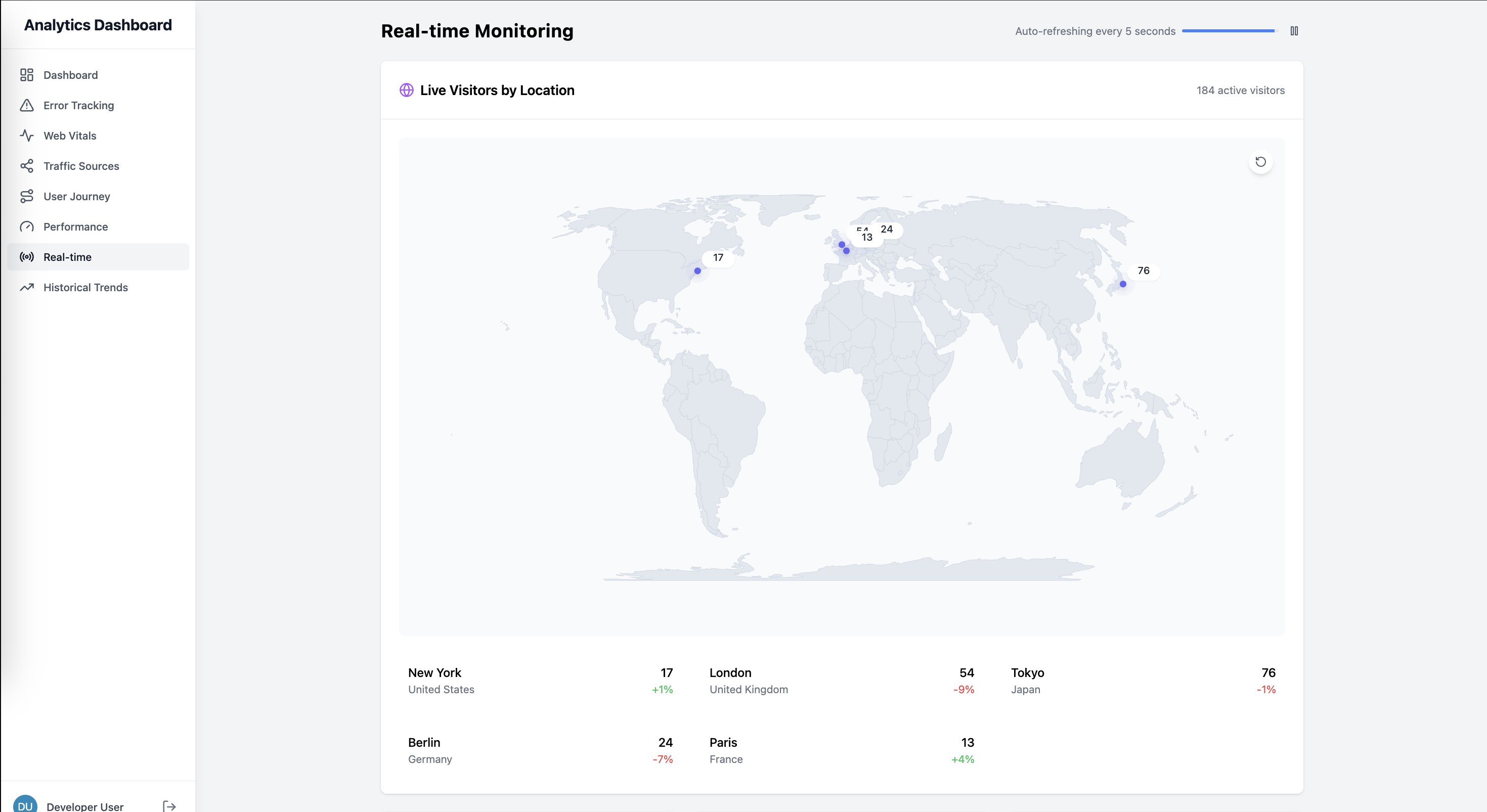Select the Historical Trends menu item
The image size is (1487, 812).
coord(85,287)
